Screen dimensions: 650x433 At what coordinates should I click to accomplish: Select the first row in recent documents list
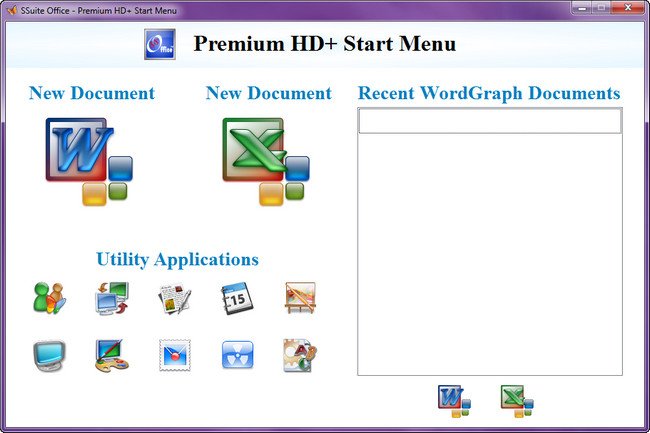(x=490, y=121)
